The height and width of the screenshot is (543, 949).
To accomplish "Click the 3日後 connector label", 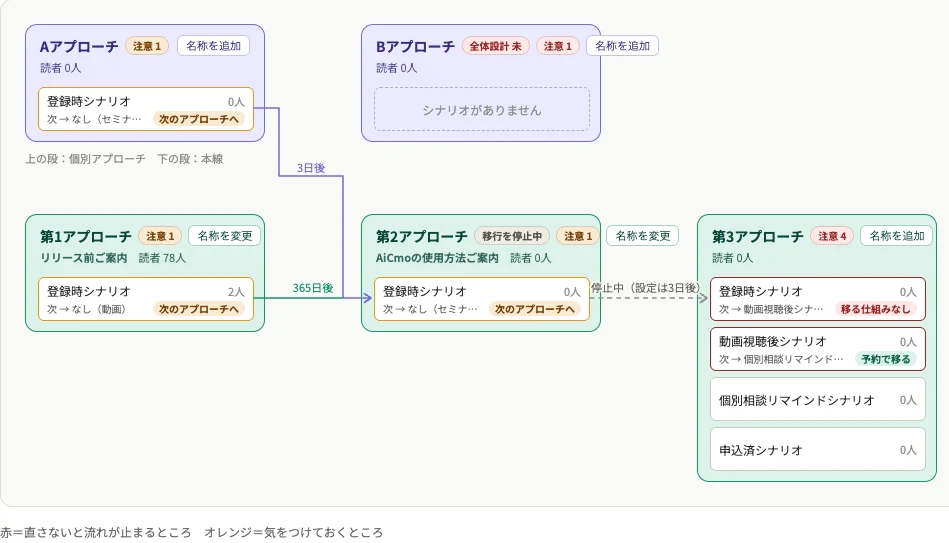I will 310,168.
